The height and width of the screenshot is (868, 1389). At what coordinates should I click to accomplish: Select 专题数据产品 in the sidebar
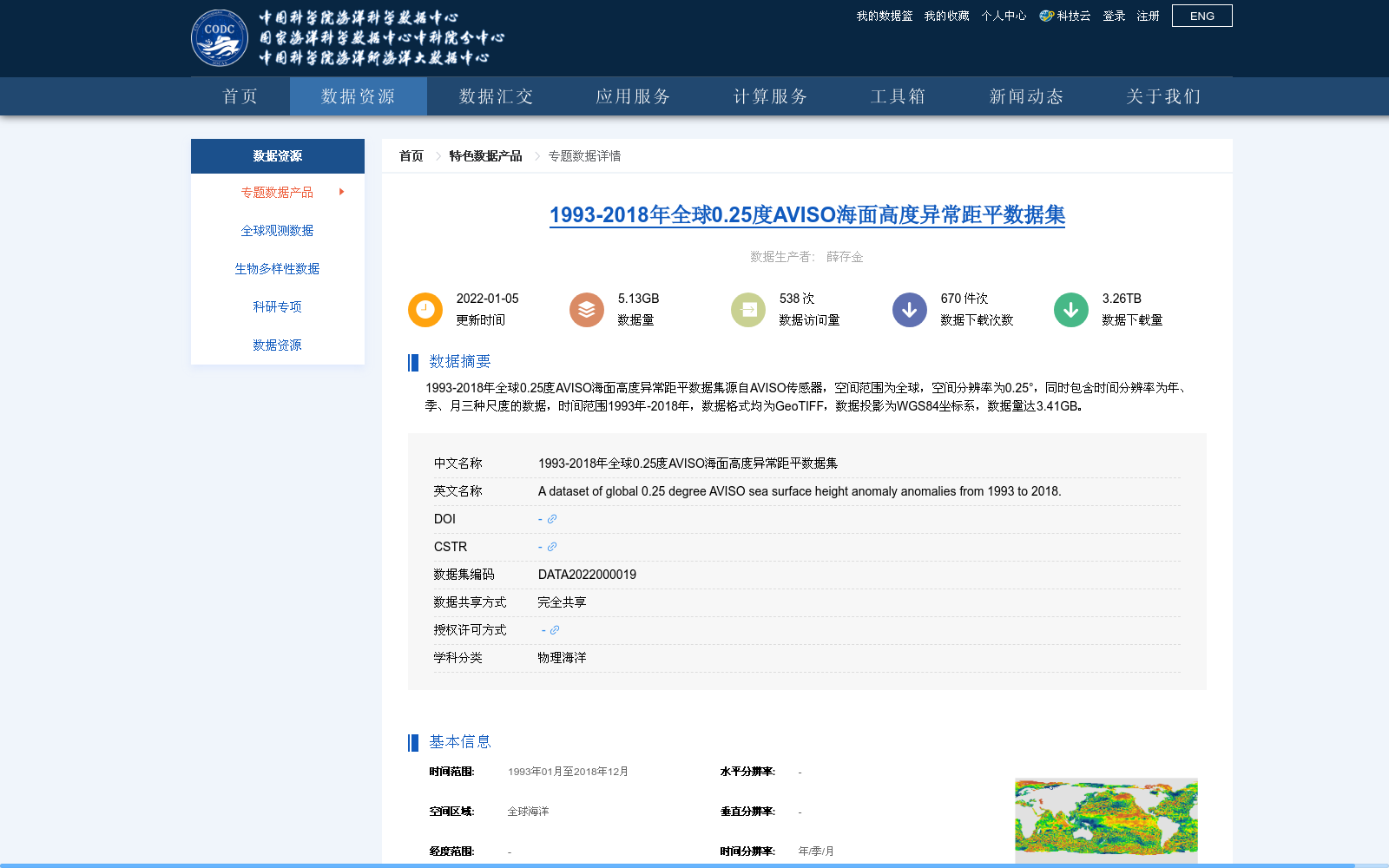277,192
